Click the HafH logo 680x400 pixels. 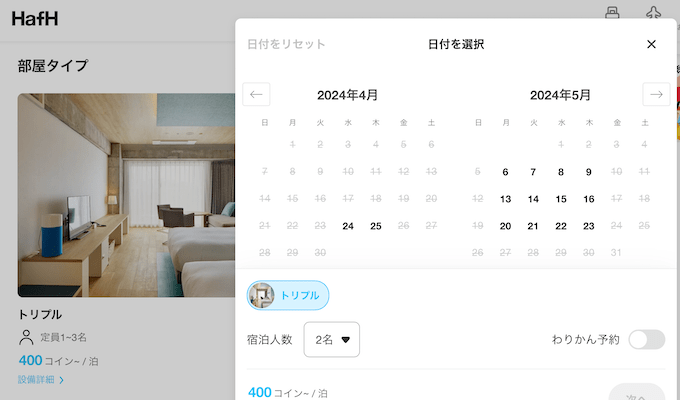[37, 17]
